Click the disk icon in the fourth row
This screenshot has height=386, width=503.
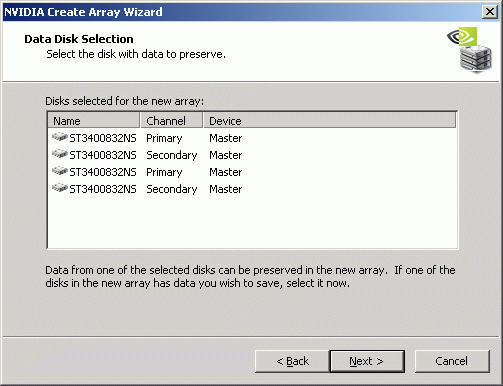60,188
